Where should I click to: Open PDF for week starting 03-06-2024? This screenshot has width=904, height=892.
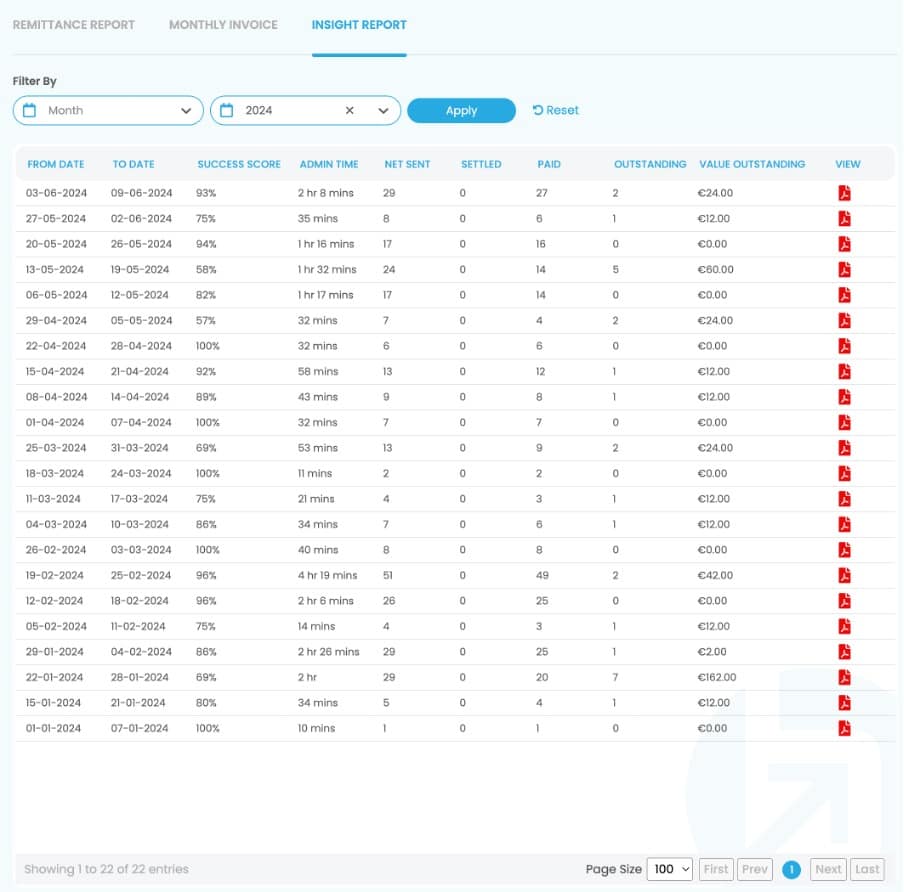click(844, 193)
